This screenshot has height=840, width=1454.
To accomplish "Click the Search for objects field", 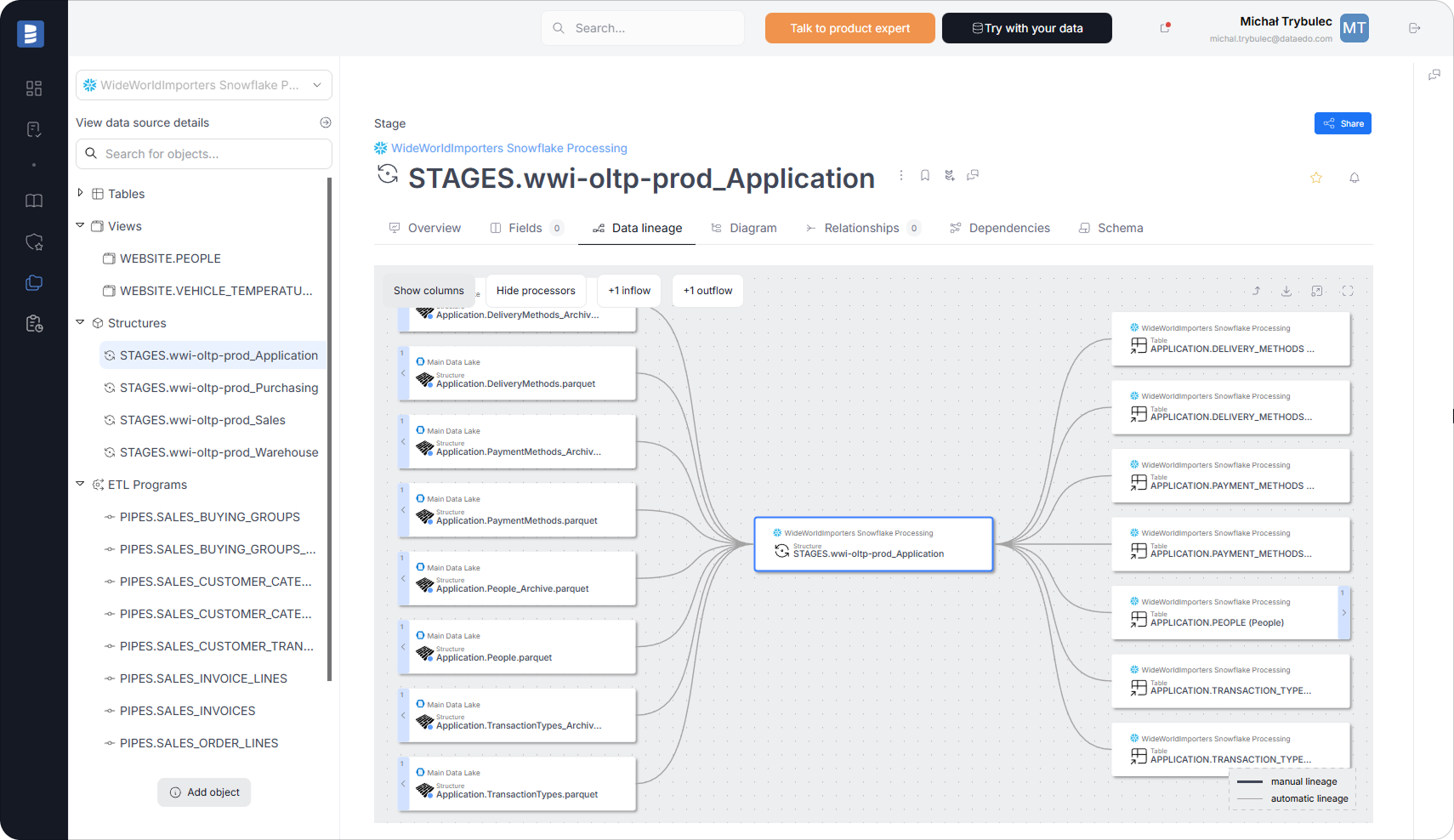I will point(204,154).
